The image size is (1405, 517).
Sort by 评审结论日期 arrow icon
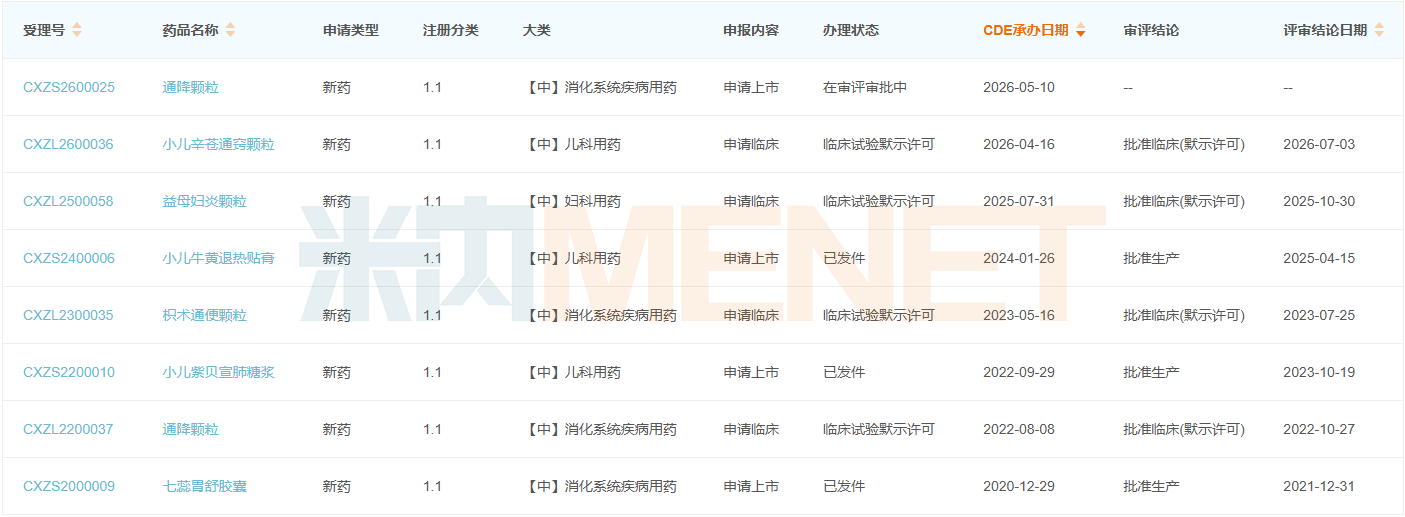click(x=1379, y=30)
